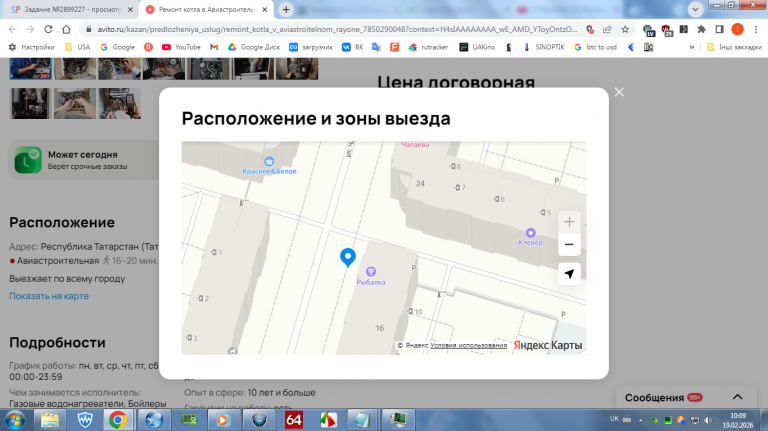Viewport: 768px width, 431px height.
Task: Open the Chrome three-dot menu
Action: (x=756, y=29)
